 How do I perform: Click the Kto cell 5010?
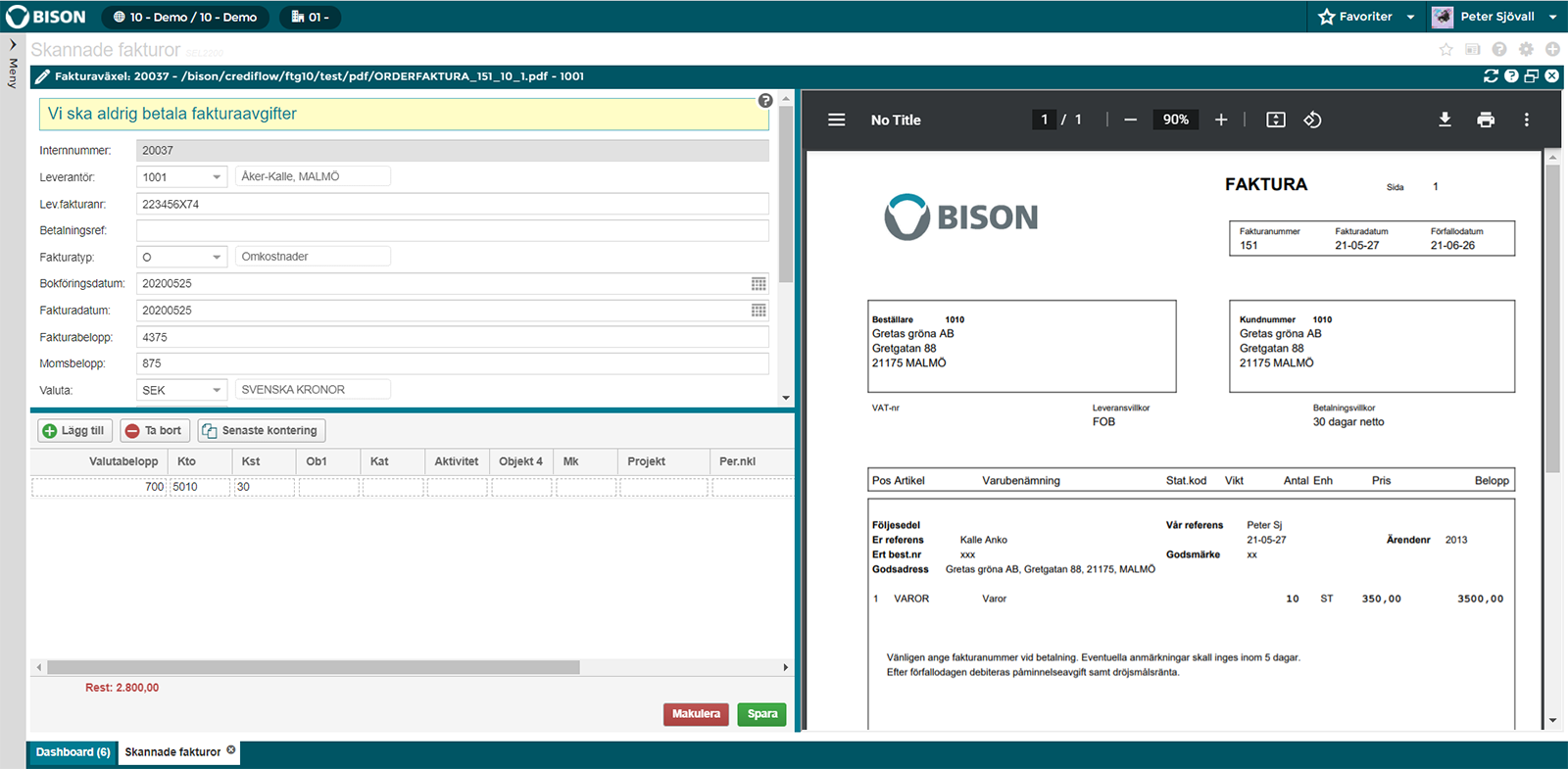point(201,487)
